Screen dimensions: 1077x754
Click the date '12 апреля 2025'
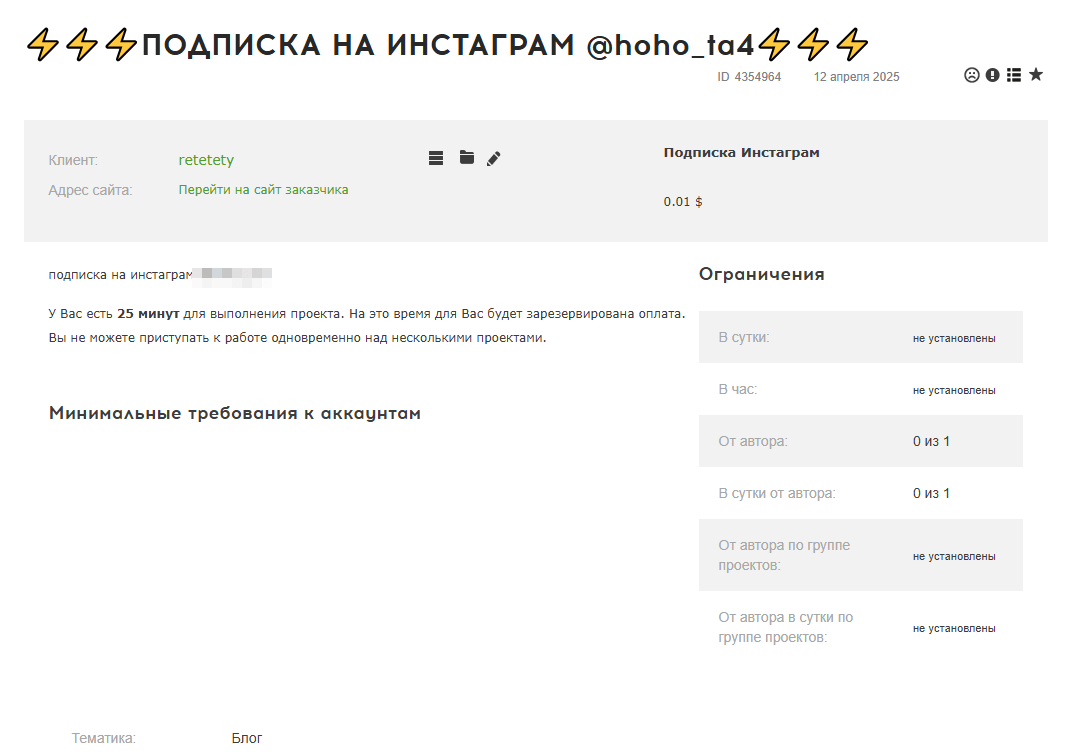(857, 77)
